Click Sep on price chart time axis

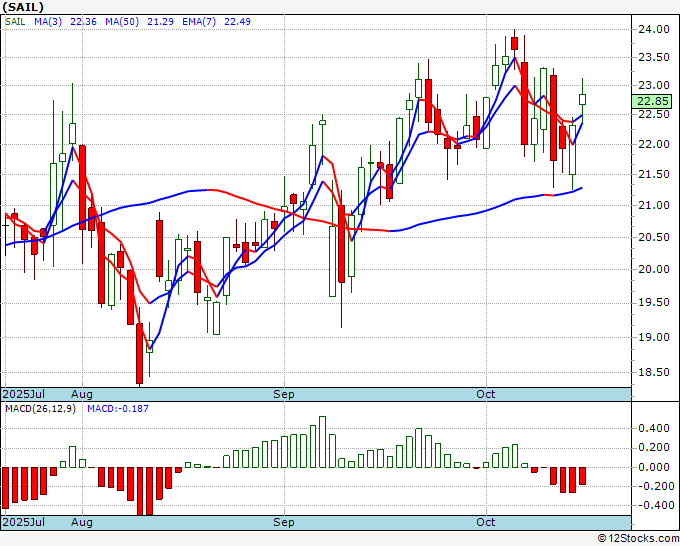(284, 394)
